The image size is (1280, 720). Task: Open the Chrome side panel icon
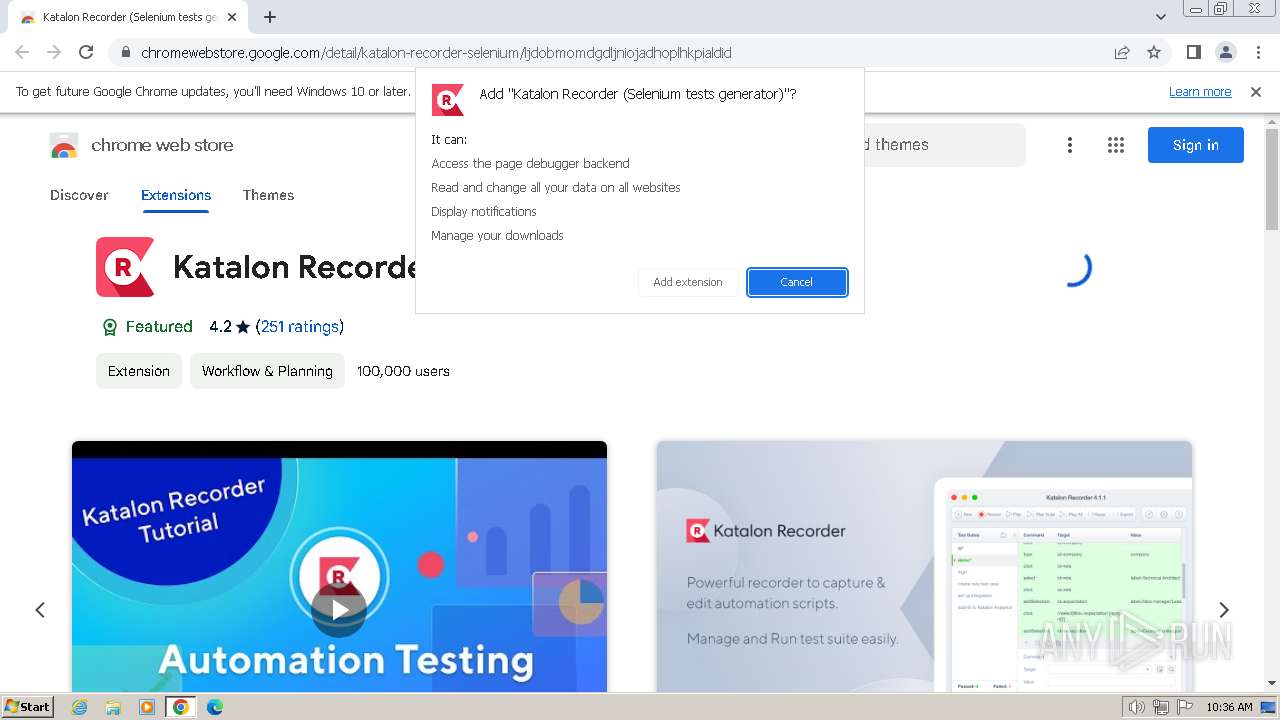tap(1194, 52)
